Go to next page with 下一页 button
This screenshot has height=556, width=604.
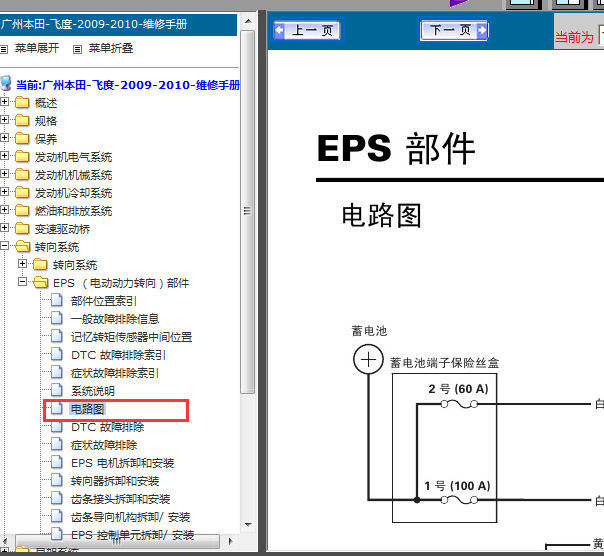click(x=454, y=30)
